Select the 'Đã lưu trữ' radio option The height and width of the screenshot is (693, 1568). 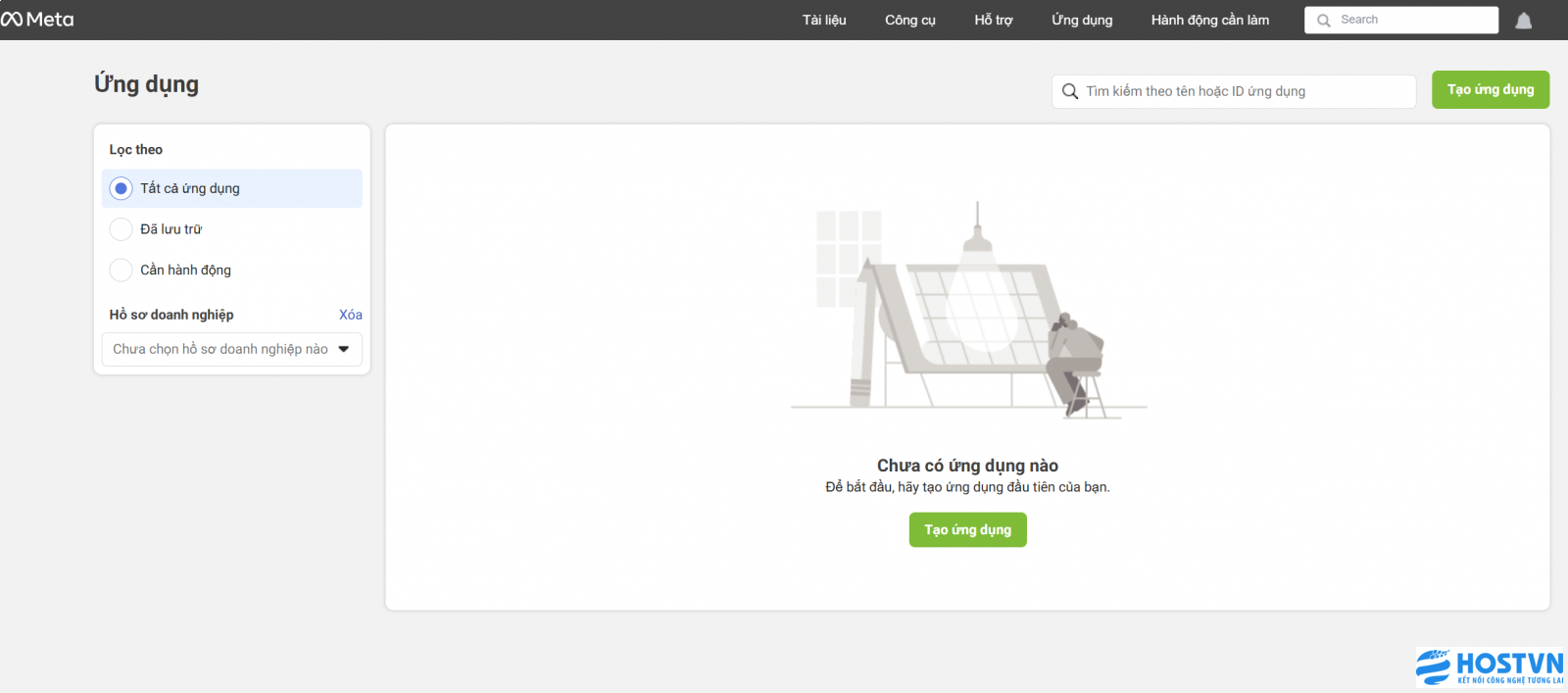121,229
